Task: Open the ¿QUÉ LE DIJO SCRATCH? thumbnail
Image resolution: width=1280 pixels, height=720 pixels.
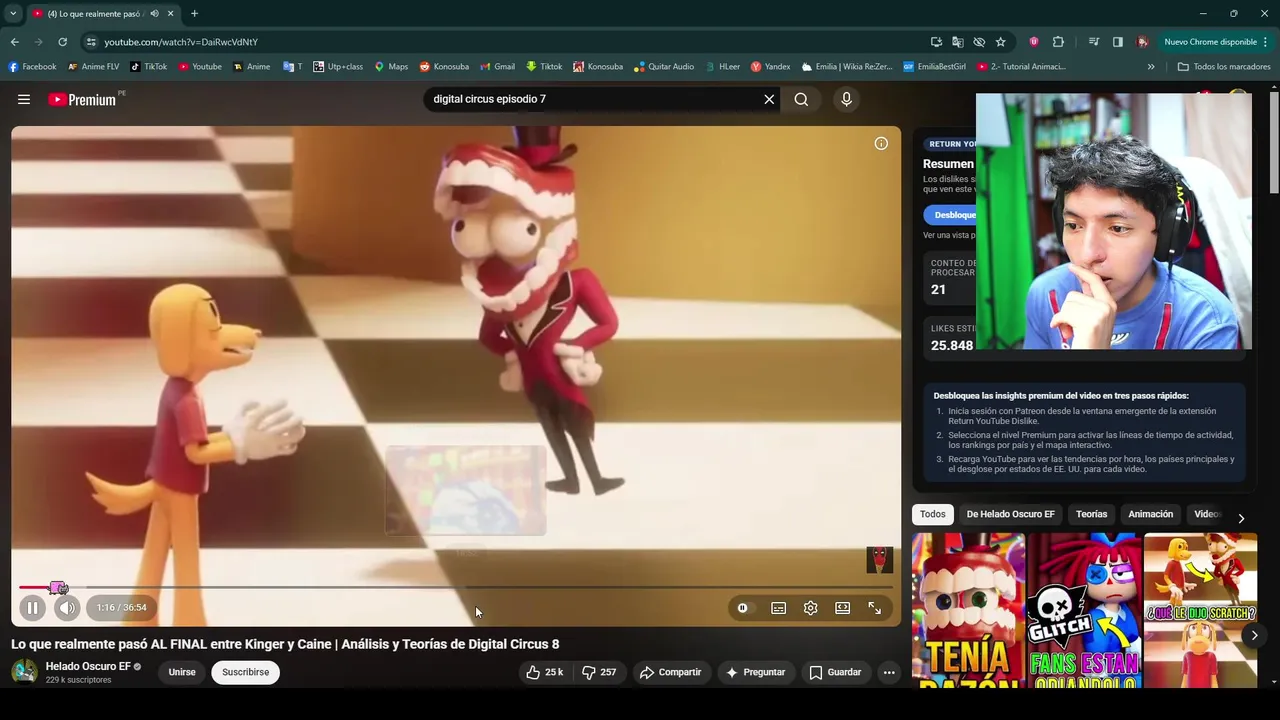Action: click(1200, 610)
